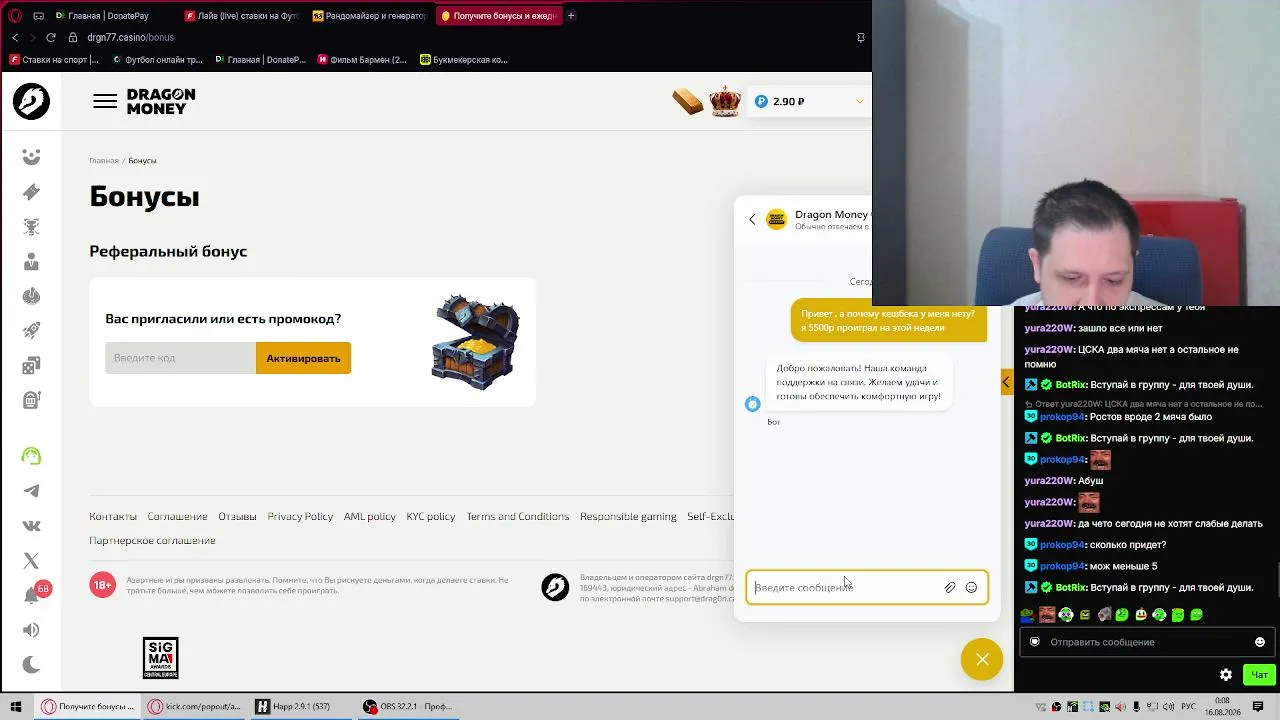Screen dimensions: 1280x720
Task: Click the green Чат button
Action: (1259, 675)
